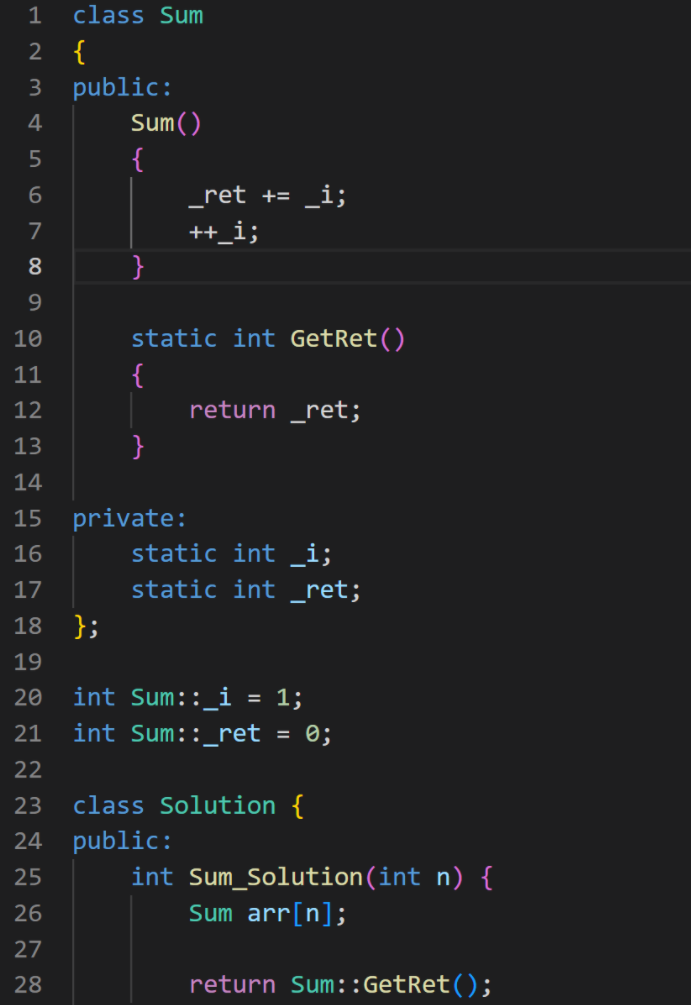Click the closing brace on line 13

pyautogui.click(x=138, y=447)
